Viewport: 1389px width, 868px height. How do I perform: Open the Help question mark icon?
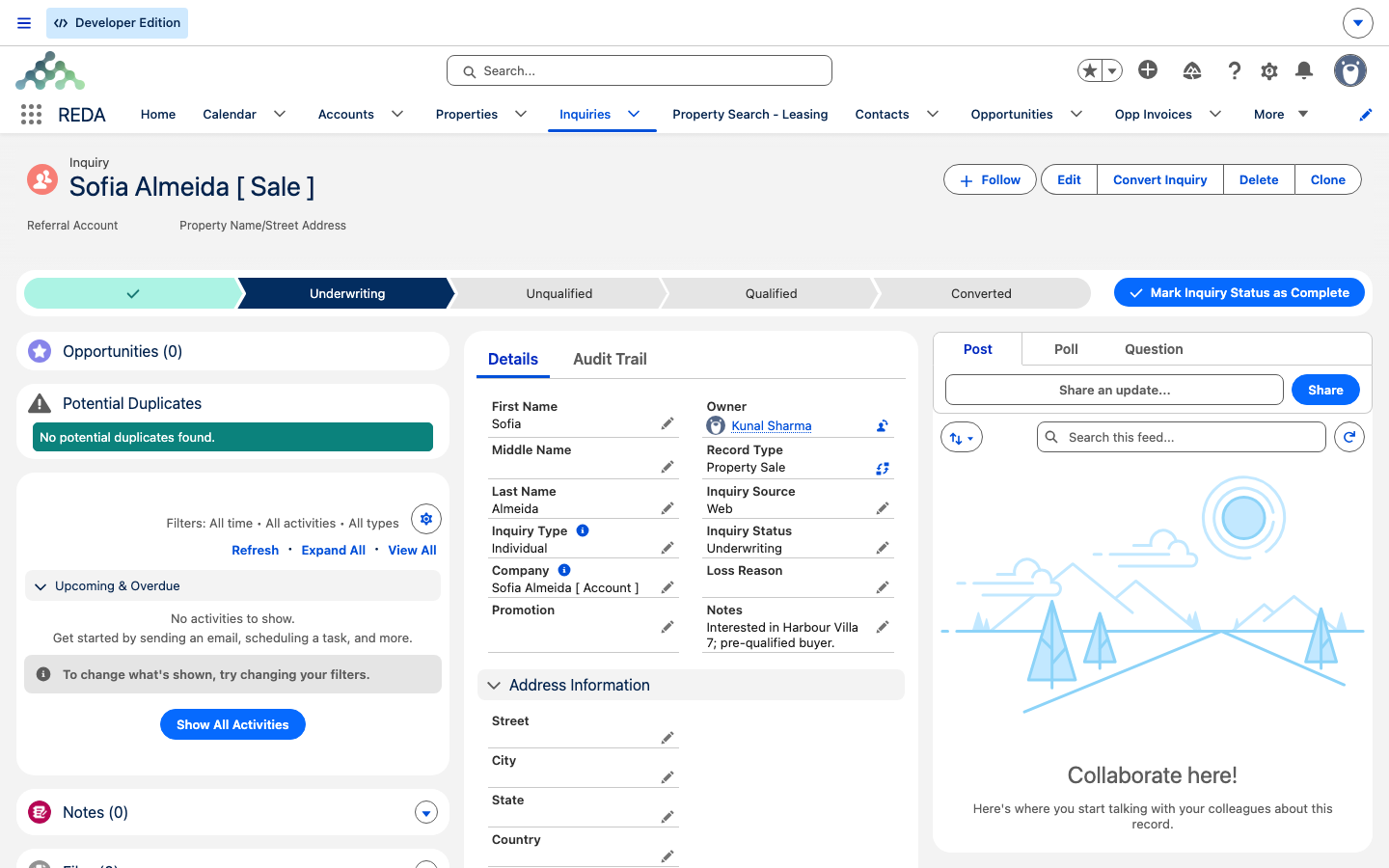(1234, 70)
